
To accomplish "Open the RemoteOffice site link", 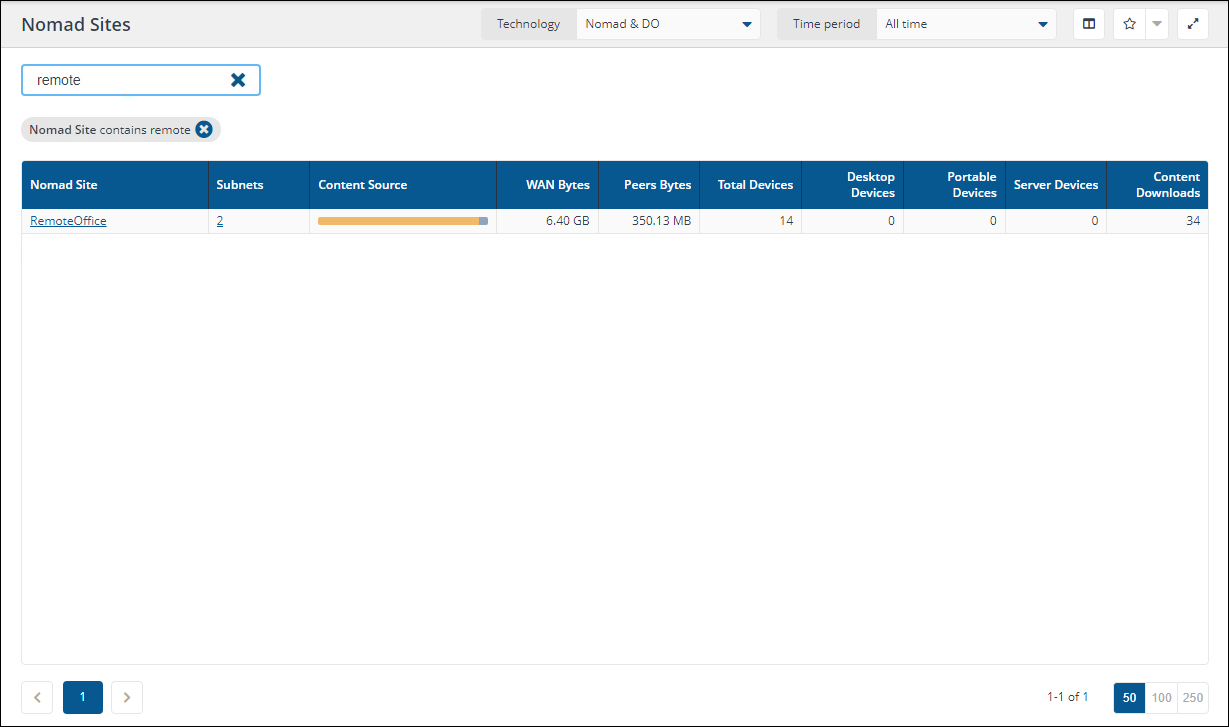I will (x=68, y=221).
